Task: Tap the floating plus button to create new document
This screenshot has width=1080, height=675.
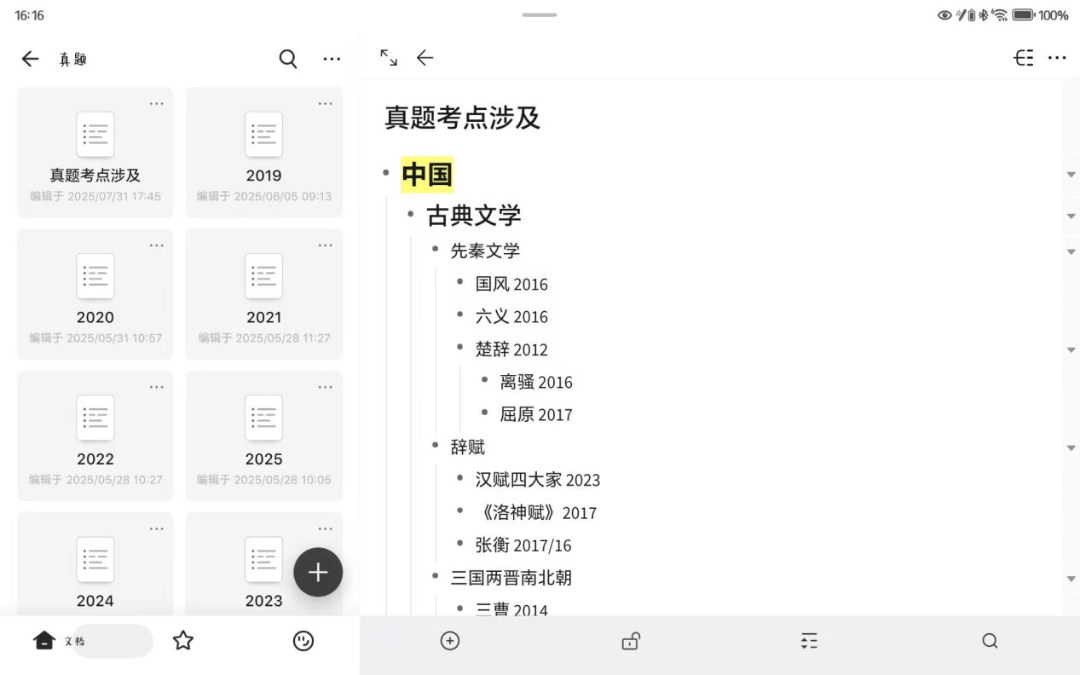Action: 318,572
